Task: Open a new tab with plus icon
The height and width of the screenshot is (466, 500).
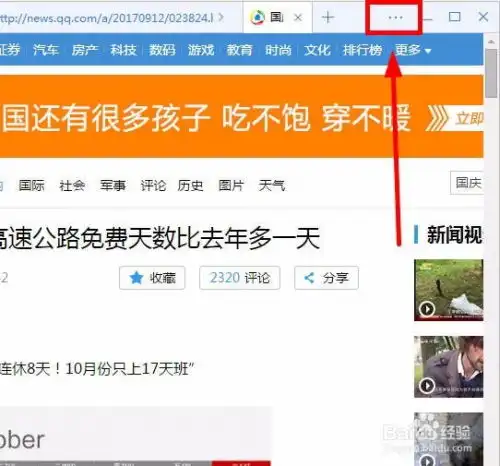Action: click(x=328, y=17)
